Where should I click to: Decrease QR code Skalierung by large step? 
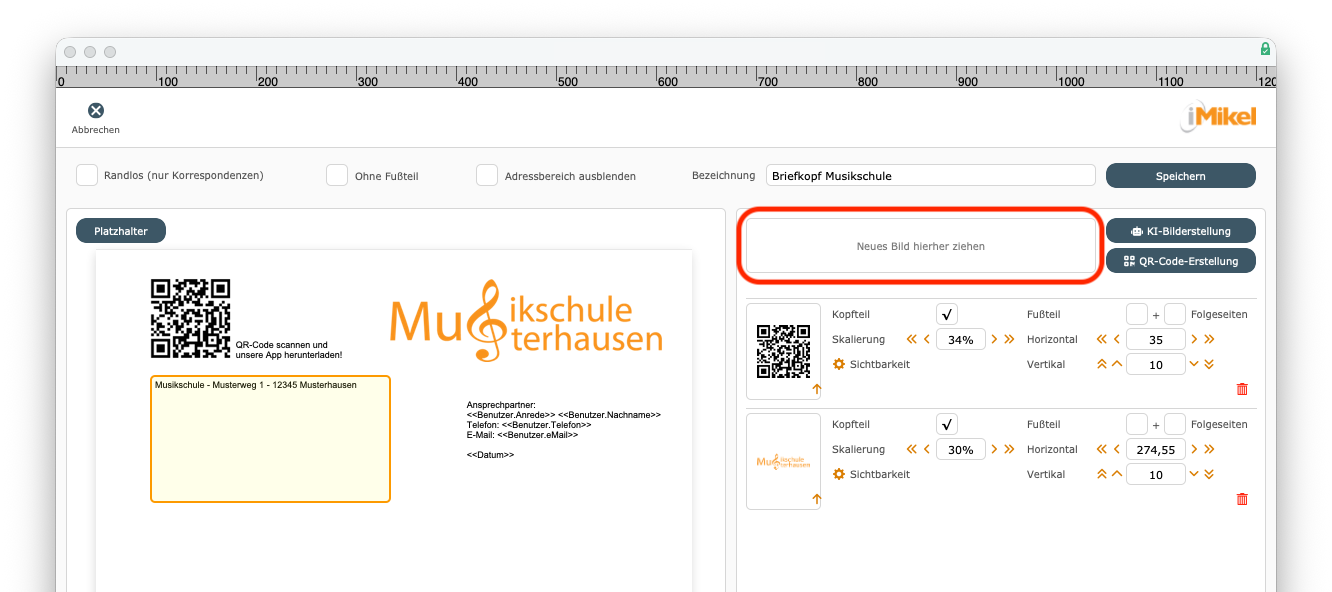tap(912, 339)
